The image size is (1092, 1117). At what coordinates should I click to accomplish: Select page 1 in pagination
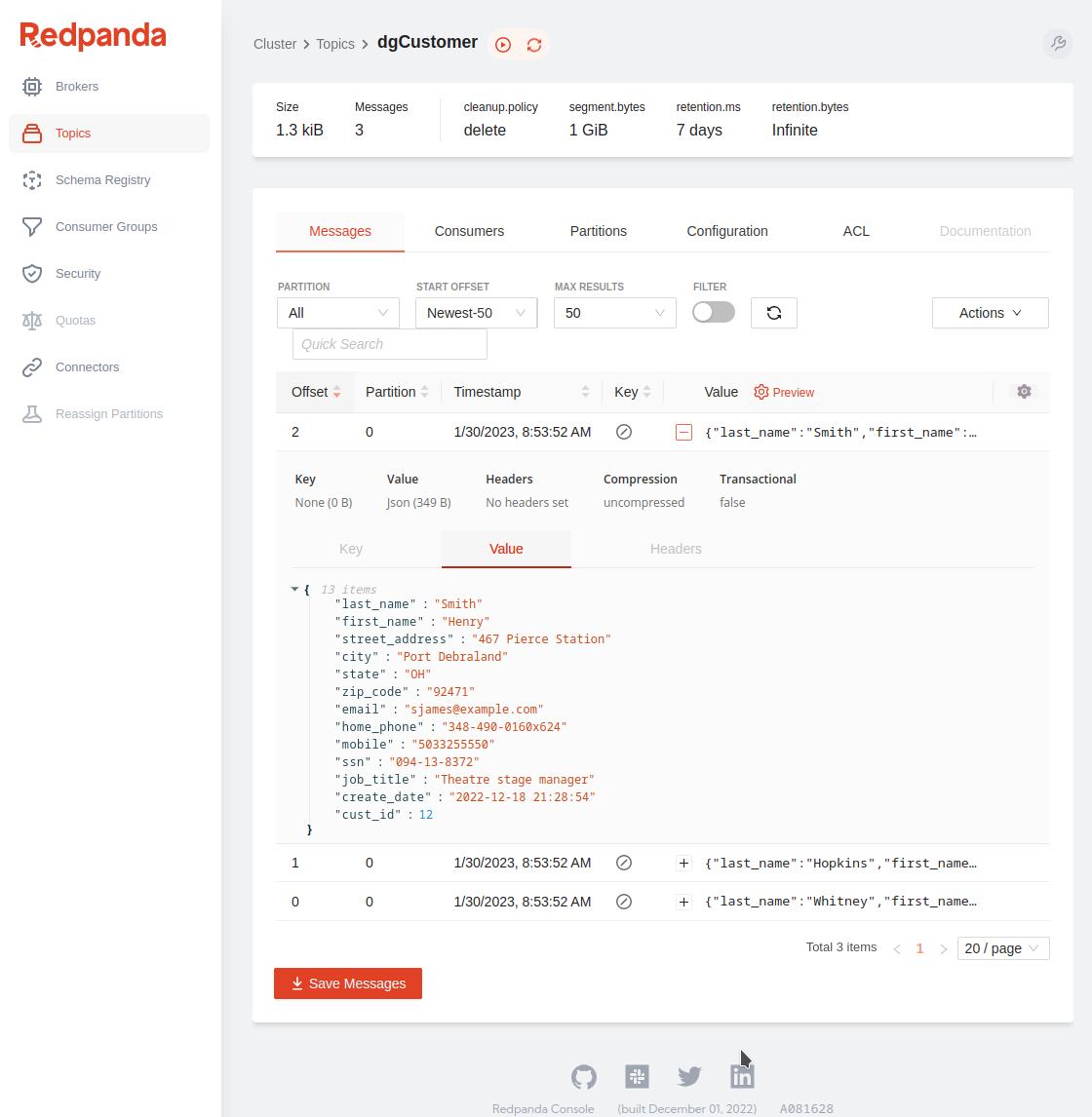point(919,949)
